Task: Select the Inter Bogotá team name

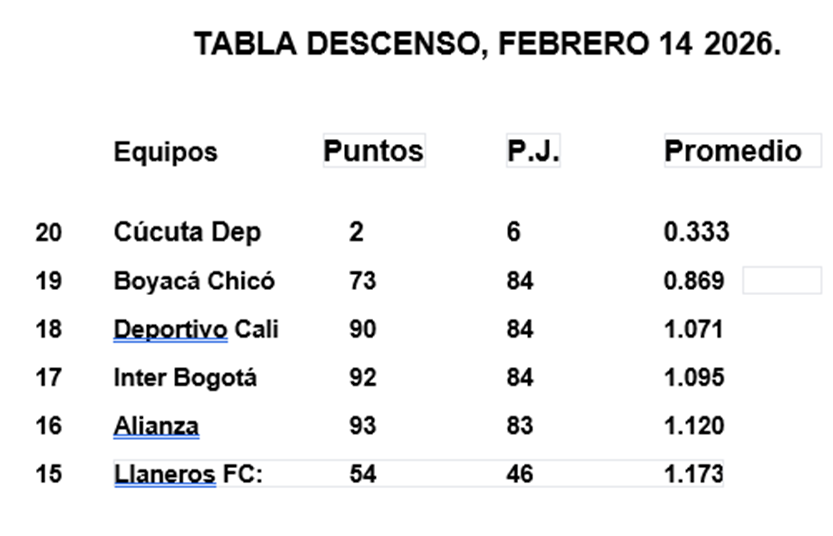Action: coord(185,378)
